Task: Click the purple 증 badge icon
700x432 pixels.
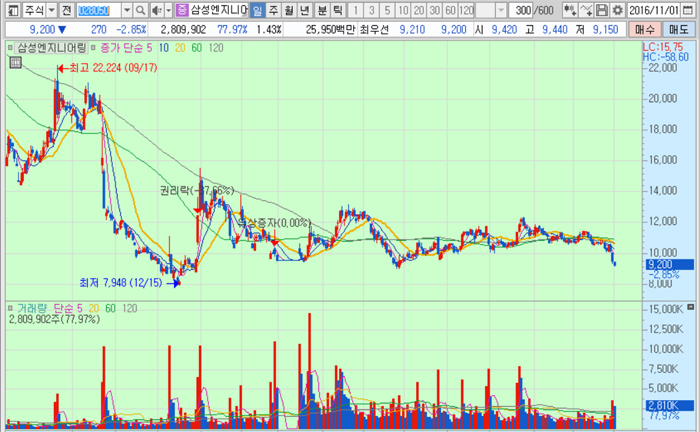Action: pos(181,10)
